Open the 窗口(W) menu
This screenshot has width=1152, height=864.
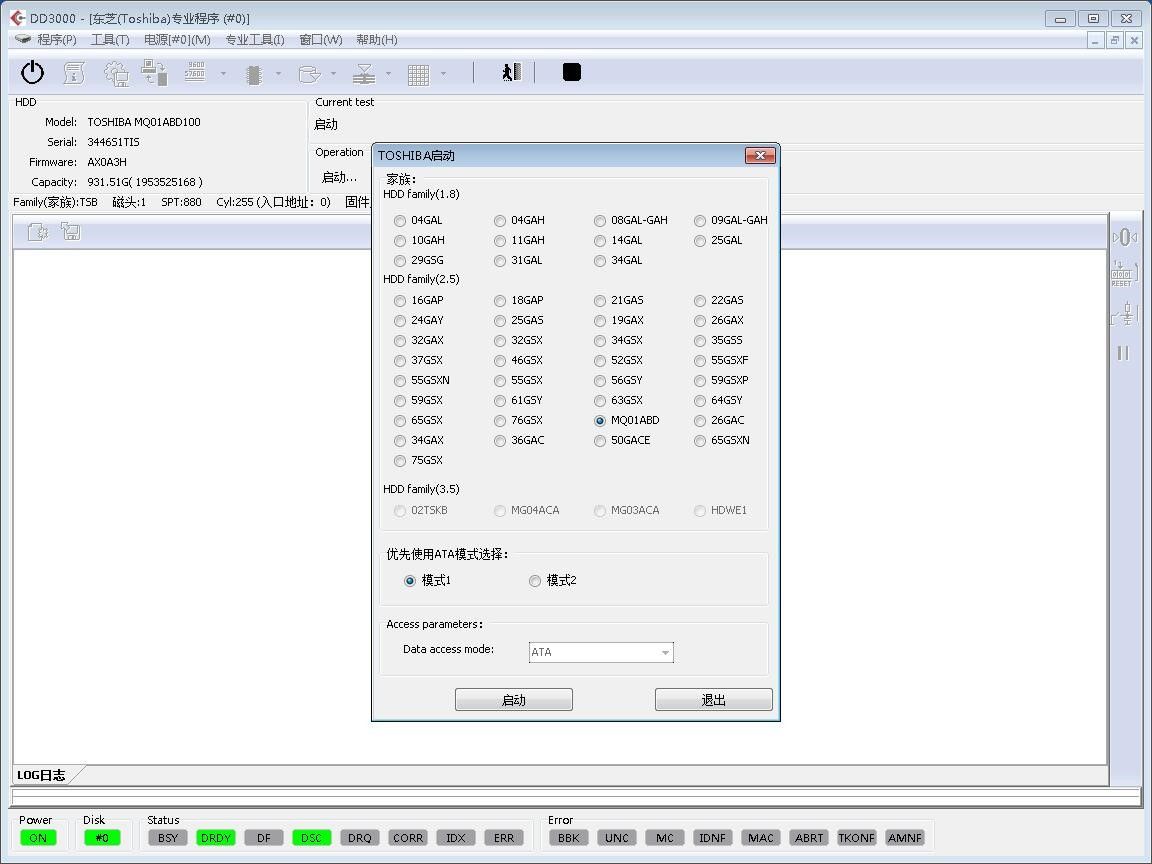(x=320, y=40)
